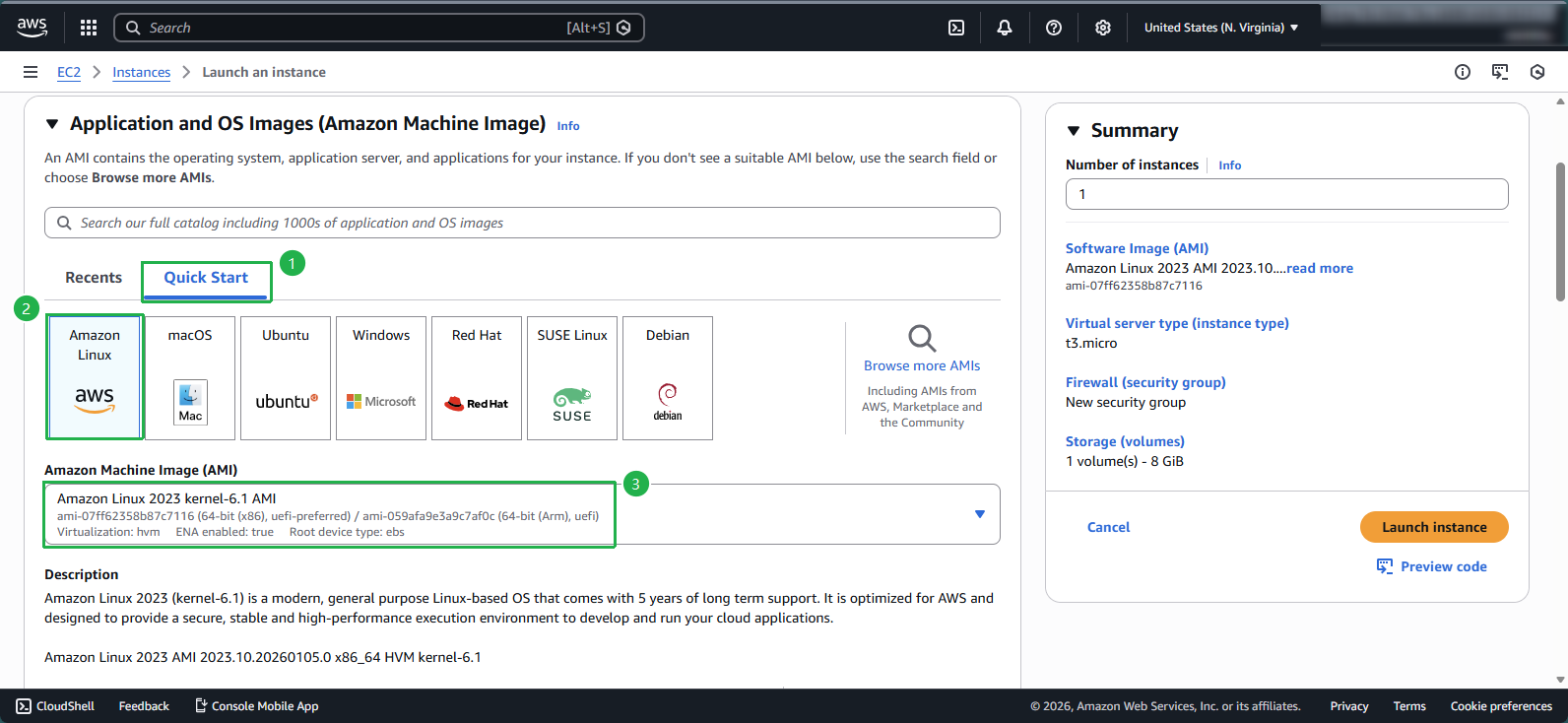
Task: Click the page vertical scrollbar thumb
Action: [x=1560, y=231]
